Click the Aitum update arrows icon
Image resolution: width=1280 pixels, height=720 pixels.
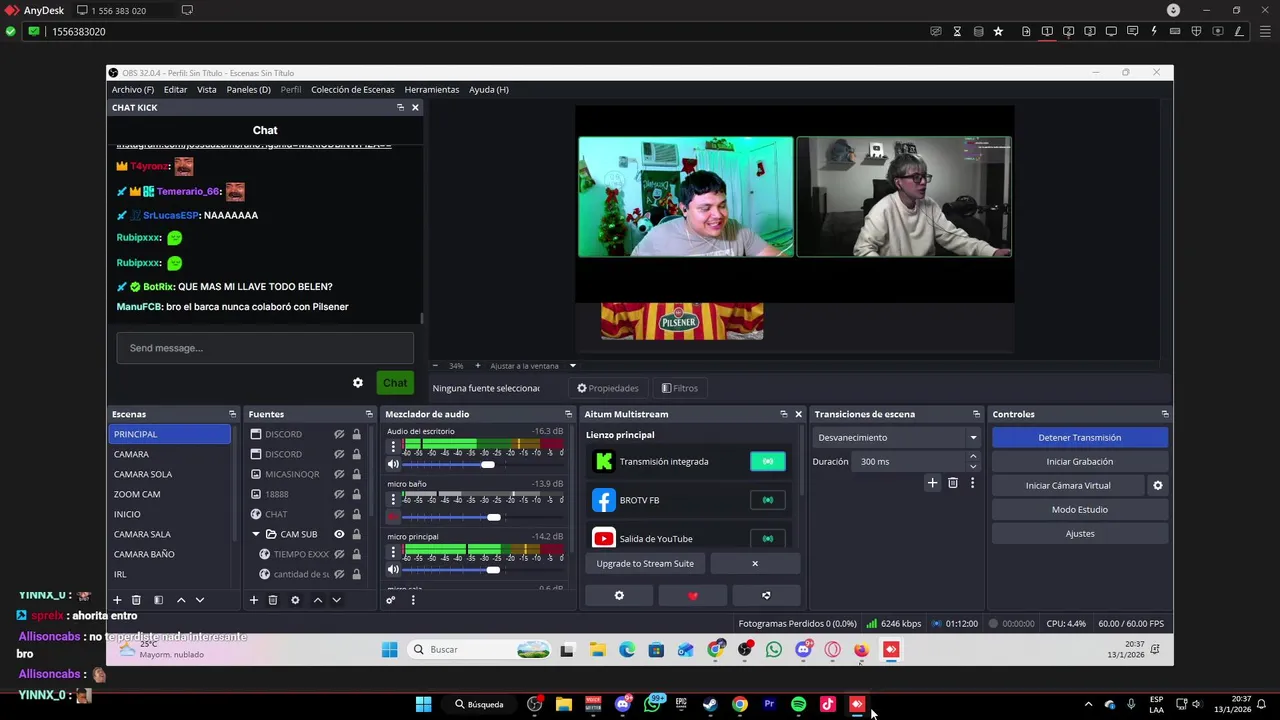click(766, 596)
